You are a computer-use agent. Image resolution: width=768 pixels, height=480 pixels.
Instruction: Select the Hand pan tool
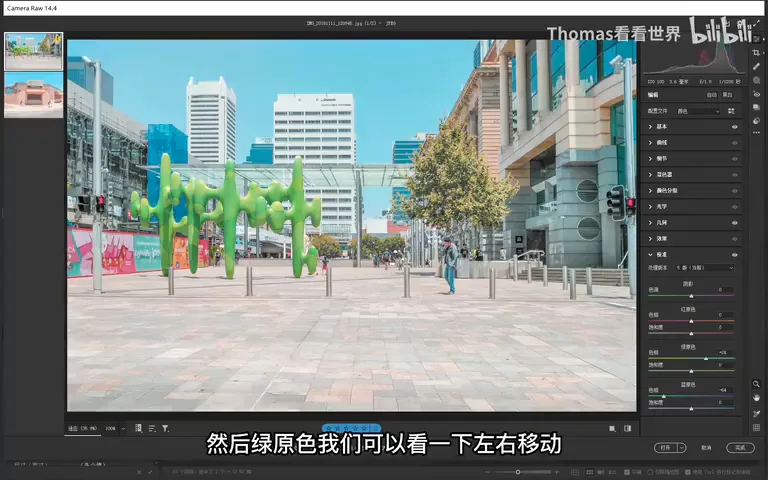(x=756, y=398)
